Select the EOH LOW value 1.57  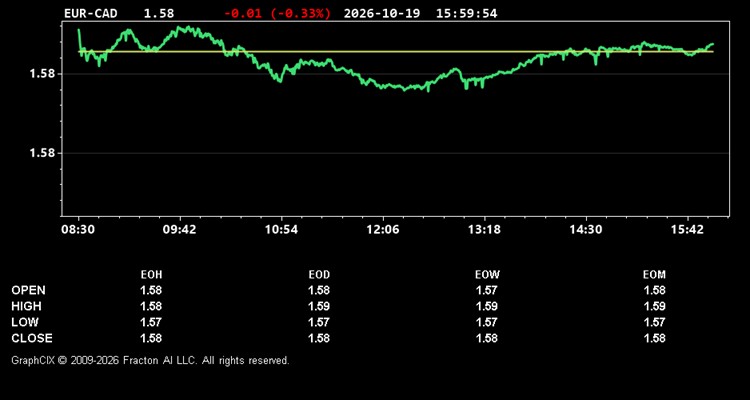tap(151, 322)
